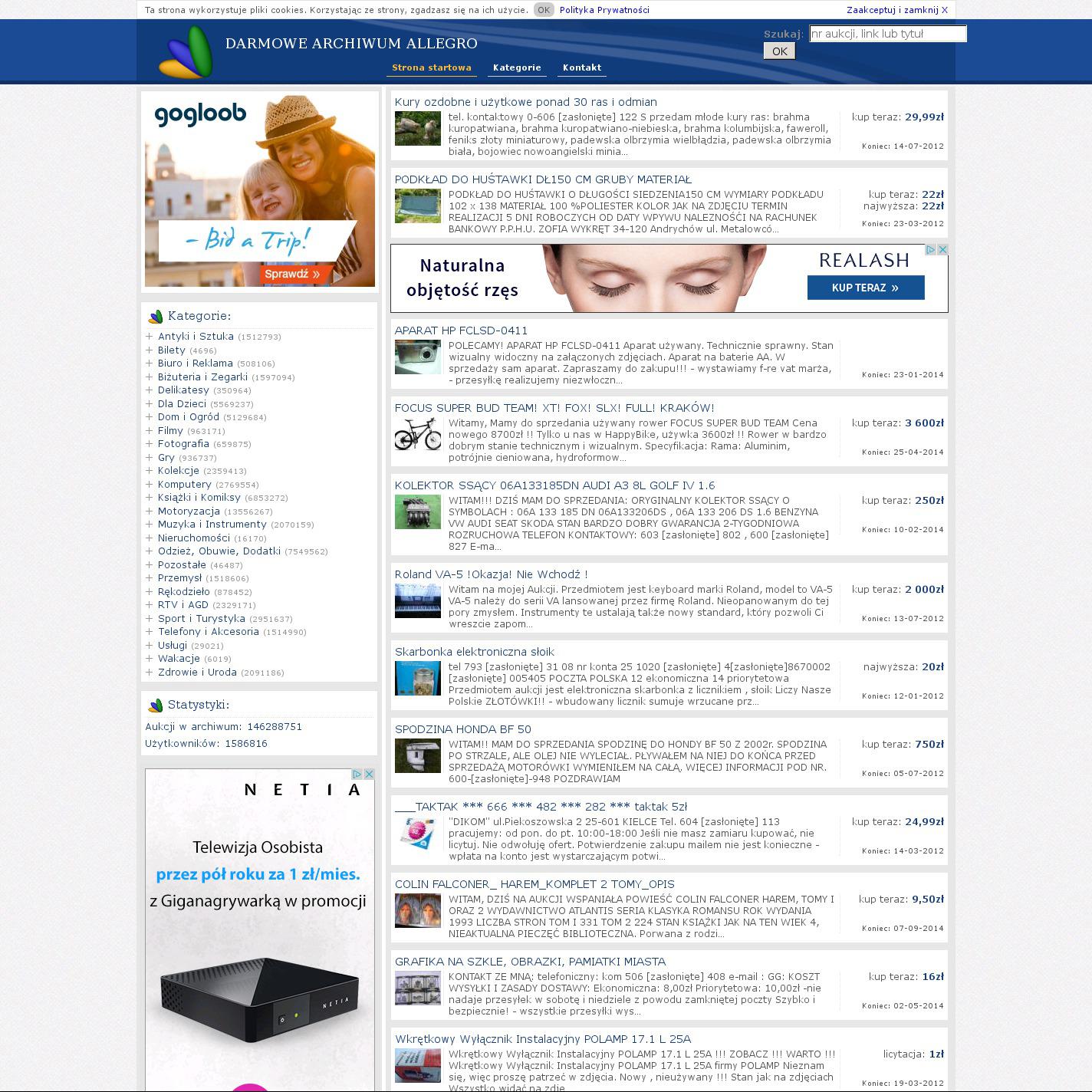Open the Polityka Prywatności link

[604, 10]
